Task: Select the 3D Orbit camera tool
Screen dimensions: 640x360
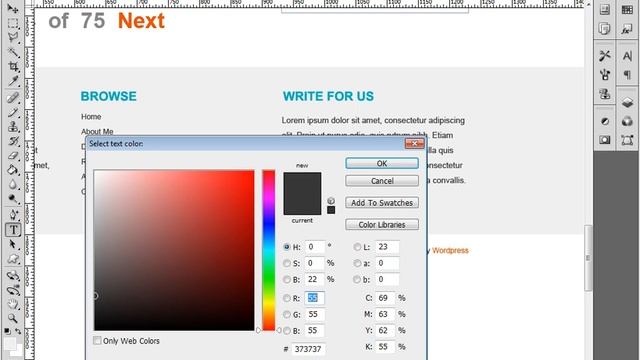Action: (13, 290)
